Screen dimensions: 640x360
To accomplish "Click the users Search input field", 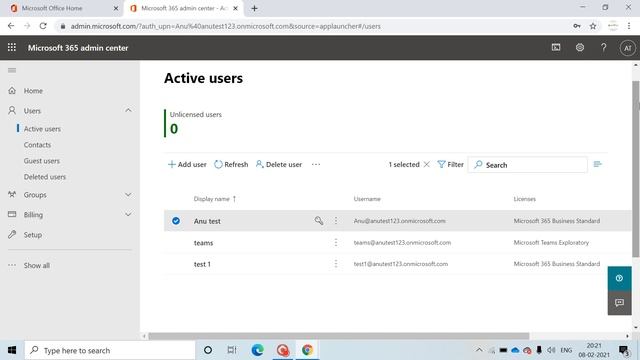I will (527, 165).
